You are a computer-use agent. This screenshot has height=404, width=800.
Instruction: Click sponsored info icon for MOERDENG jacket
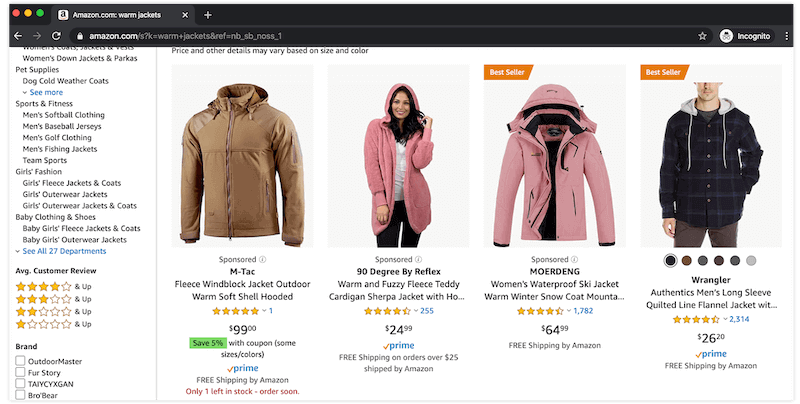click(x=574, y=259)
